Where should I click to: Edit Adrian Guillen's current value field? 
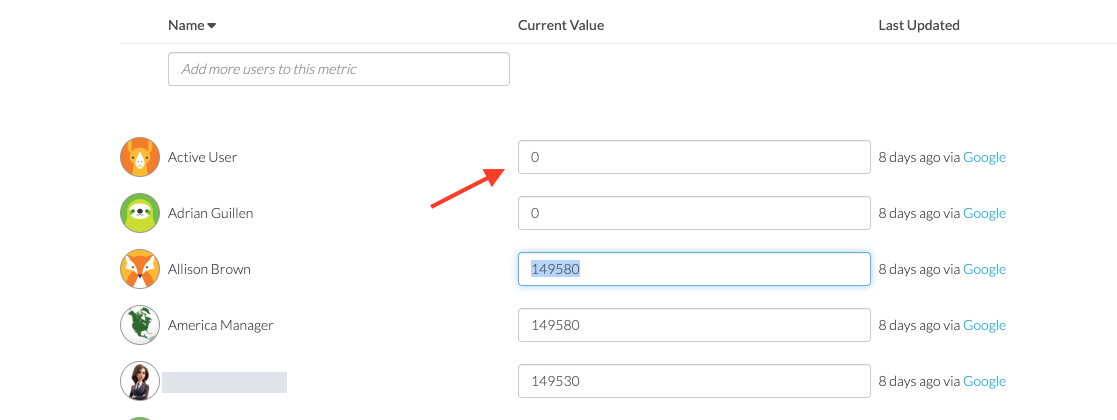tap(694, 213)
